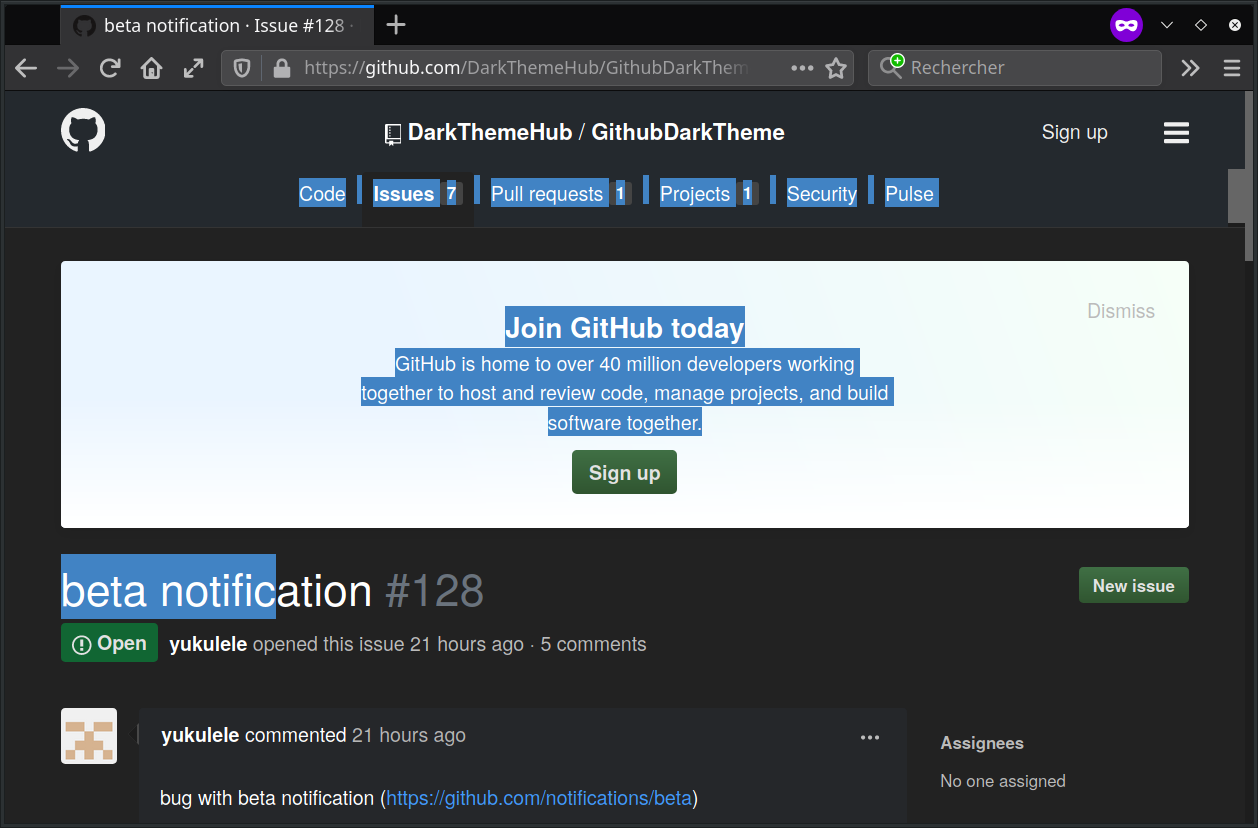1258x828 pixels.
Task: Click the issue number #128
Action: tap(435, 591)
